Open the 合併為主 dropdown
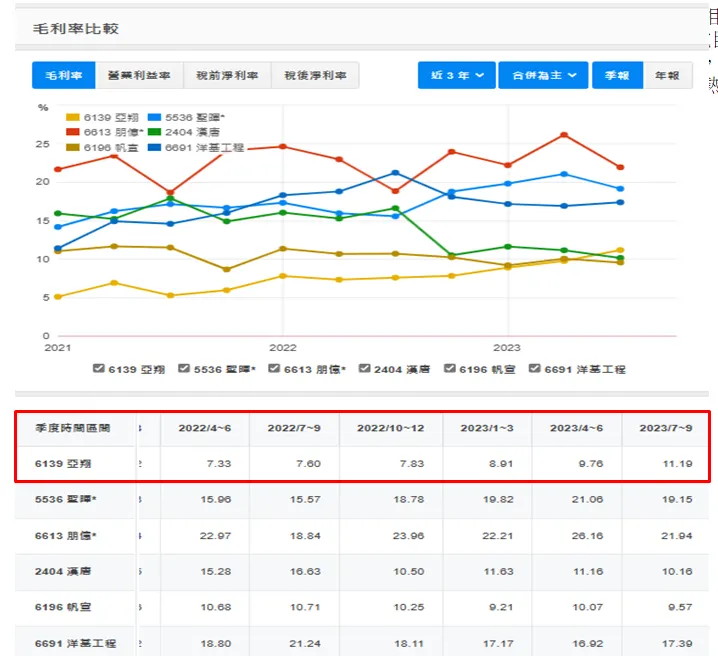Screen dimensions: 718x656 coord(544,75)
